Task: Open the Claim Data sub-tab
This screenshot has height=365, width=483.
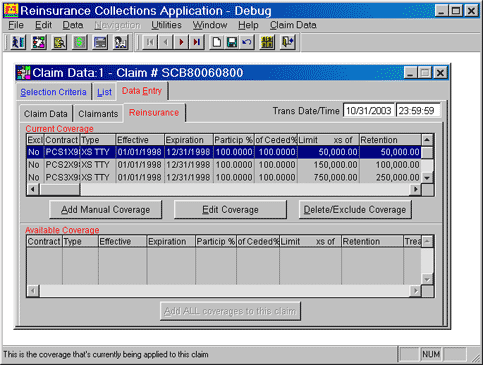Action: point(46,114)
